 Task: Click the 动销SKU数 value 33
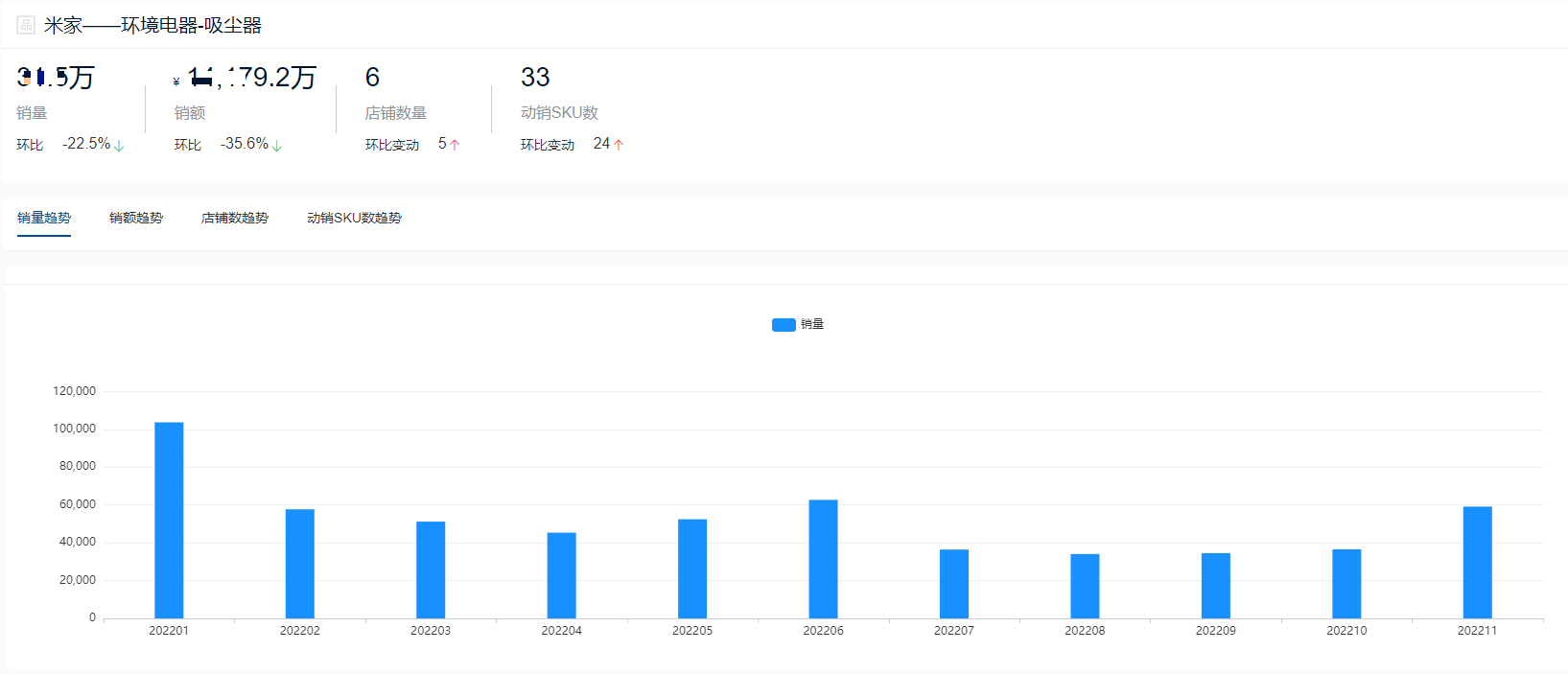point(535,77)
